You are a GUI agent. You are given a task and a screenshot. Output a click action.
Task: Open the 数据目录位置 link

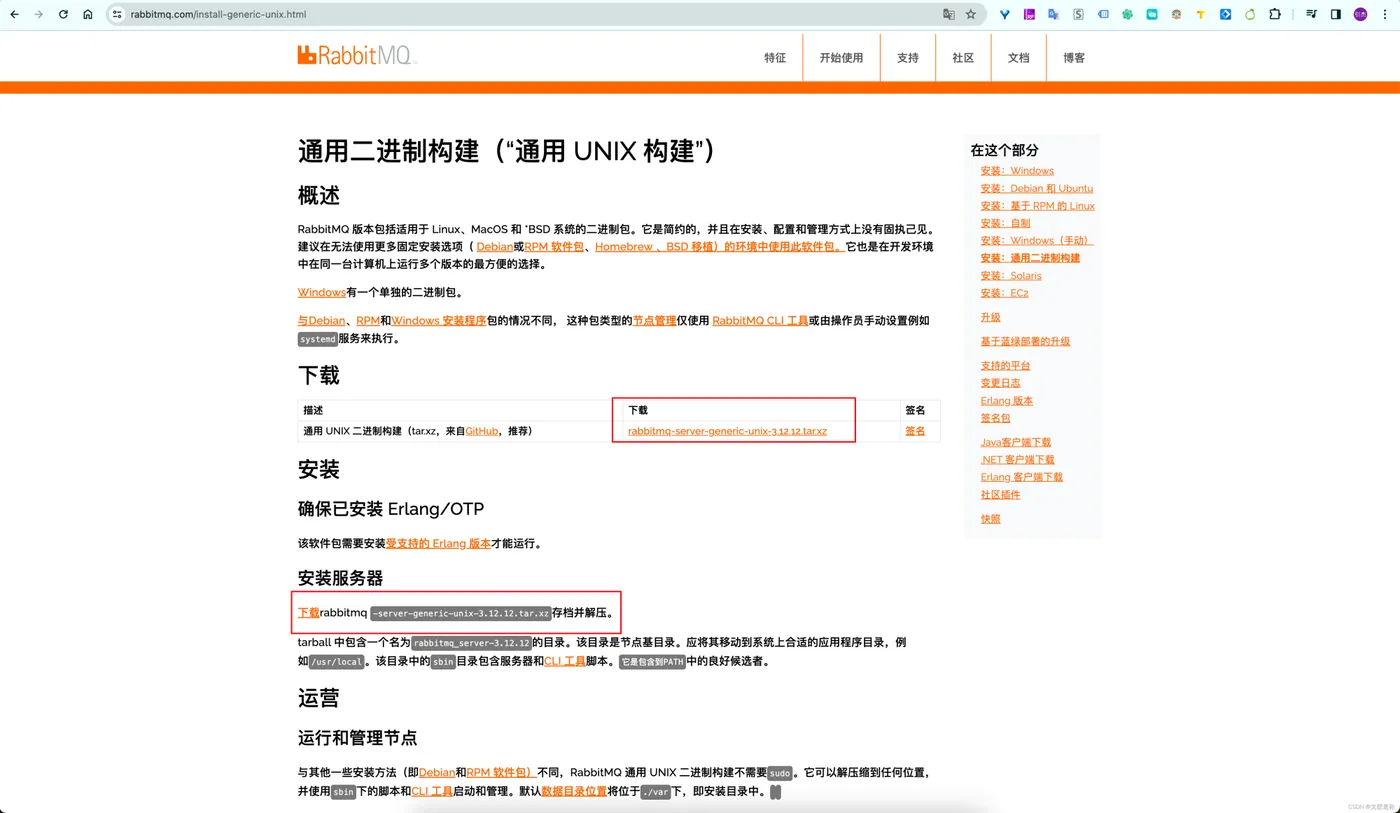pyautogui.click(x=574, y=791)
